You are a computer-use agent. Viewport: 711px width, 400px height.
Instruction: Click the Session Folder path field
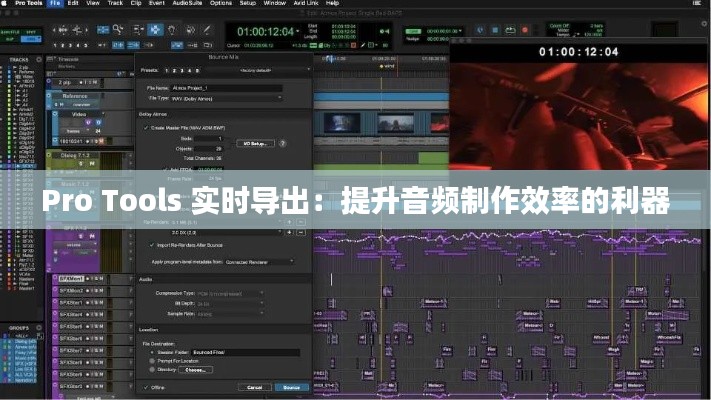coord(246,352)
